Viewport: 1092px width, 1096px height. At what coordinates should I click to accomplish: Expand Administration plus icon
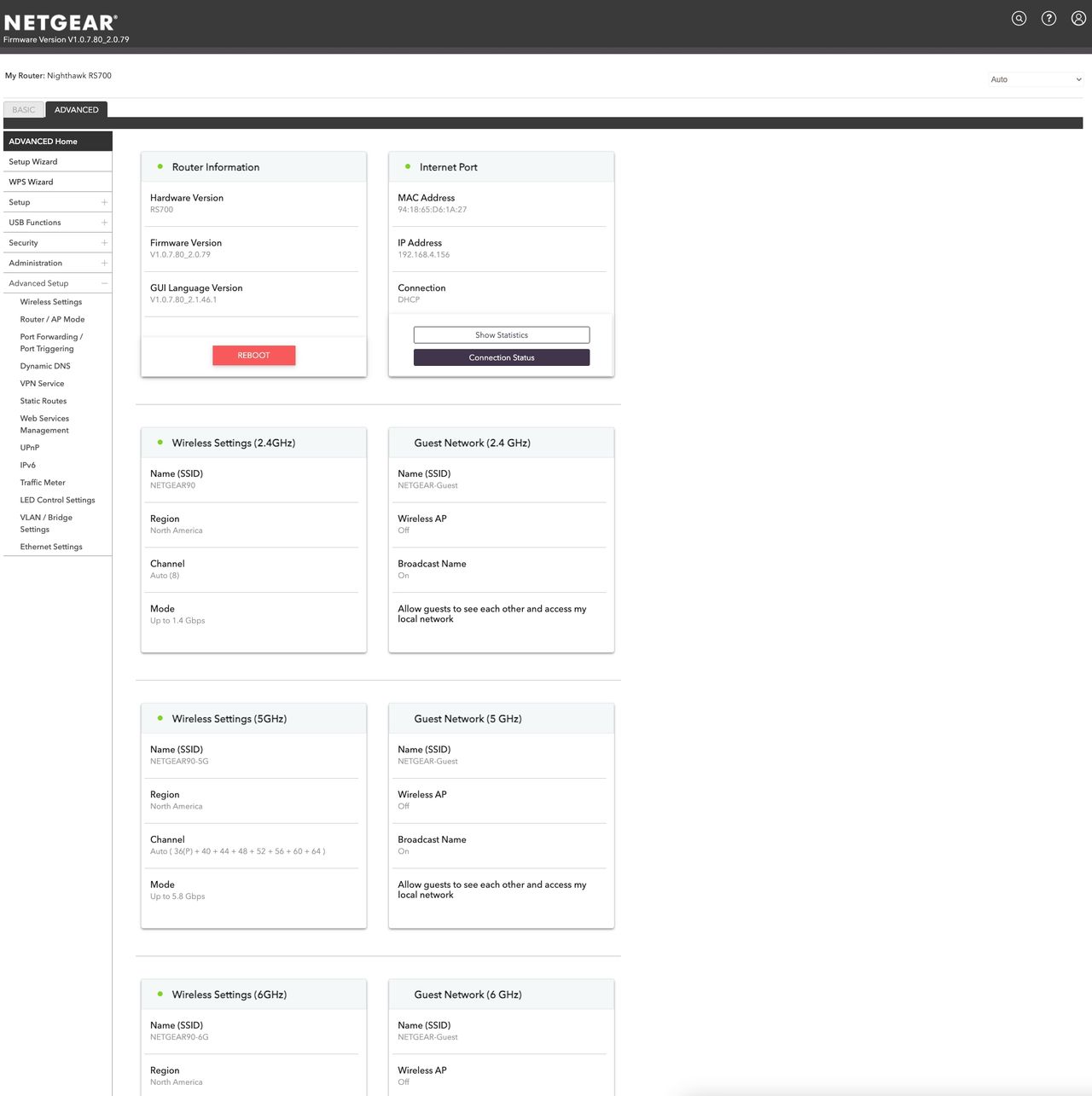104,264
